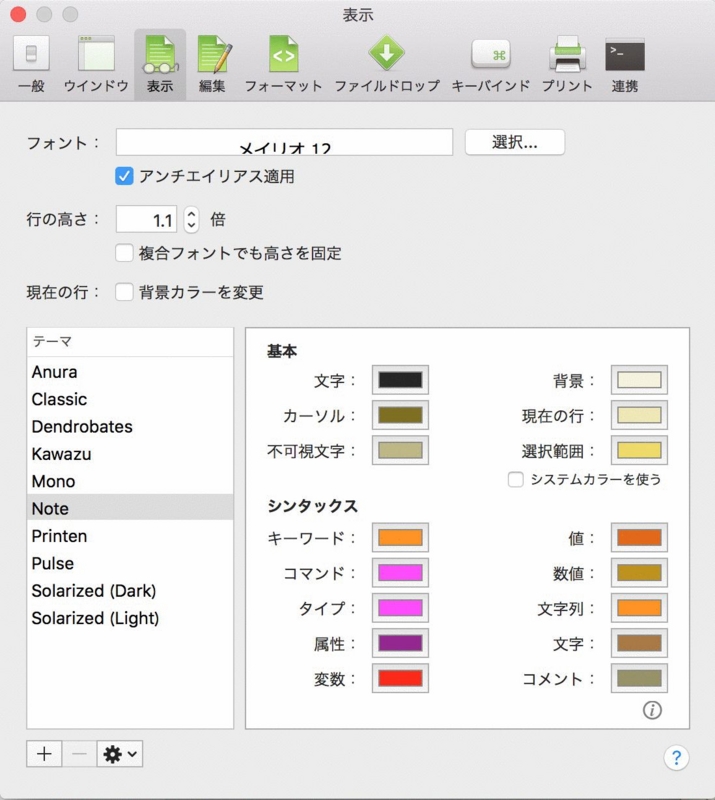Open the キーバインド (Key Bindings) pane
This screenshot has height=800, width=715.
coord(491,64)
